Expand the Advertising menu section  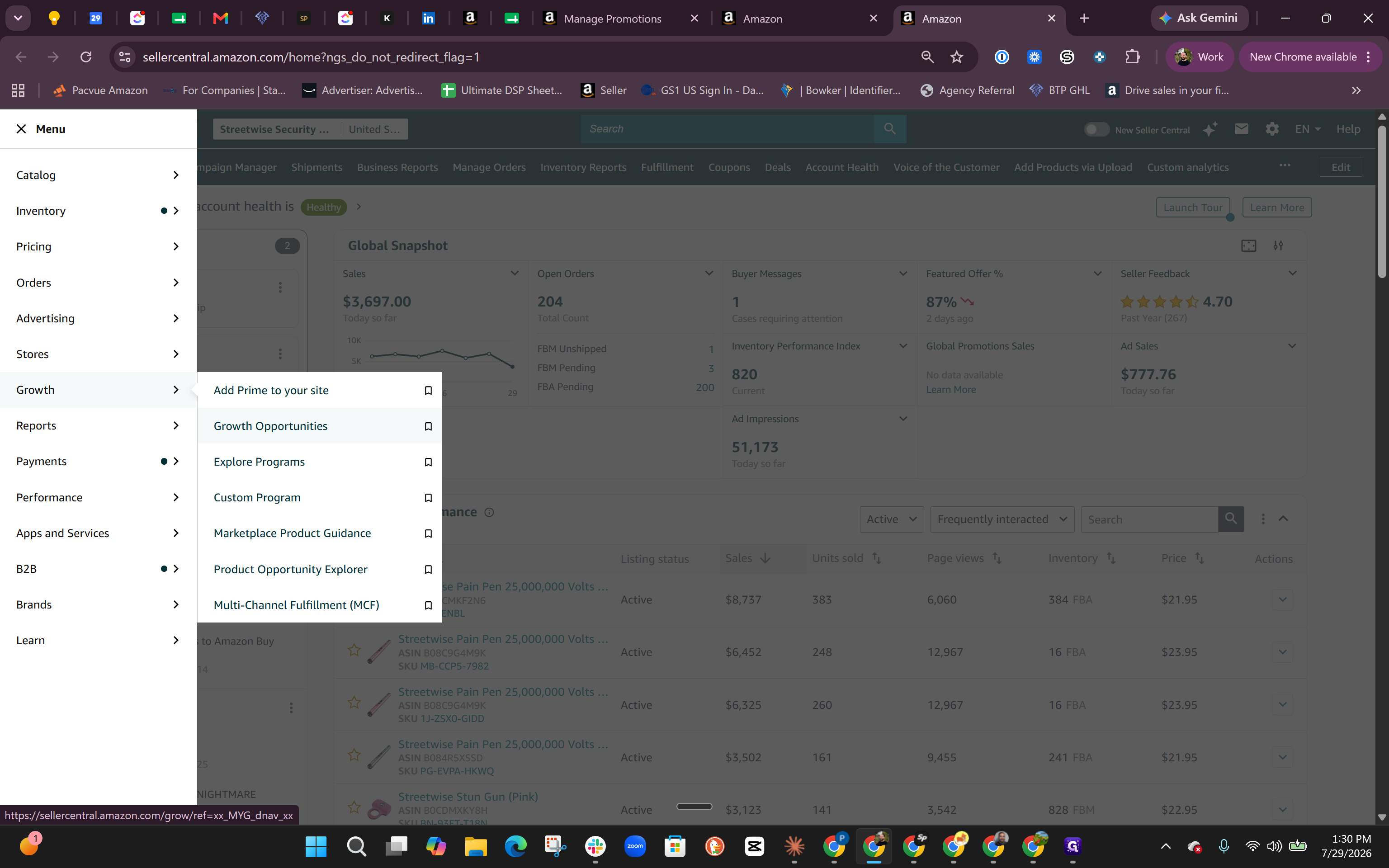tap(98, 318)
